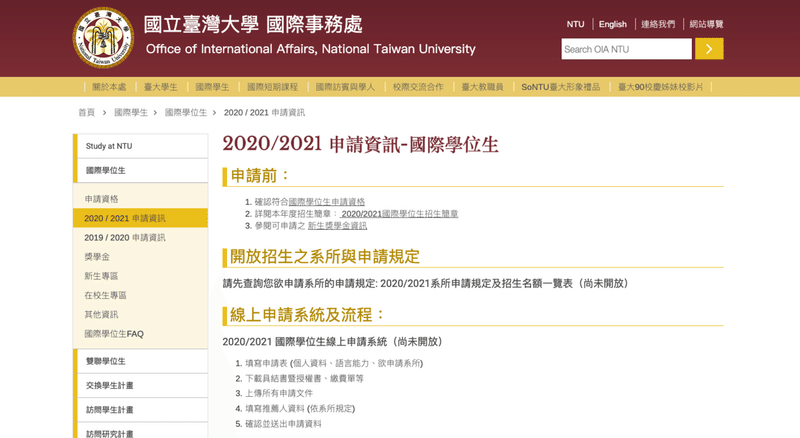Select 2020 / 2021 申請資訊 sidebar item
The width and height of the screenshot is (800, 438).
point(140,218)
